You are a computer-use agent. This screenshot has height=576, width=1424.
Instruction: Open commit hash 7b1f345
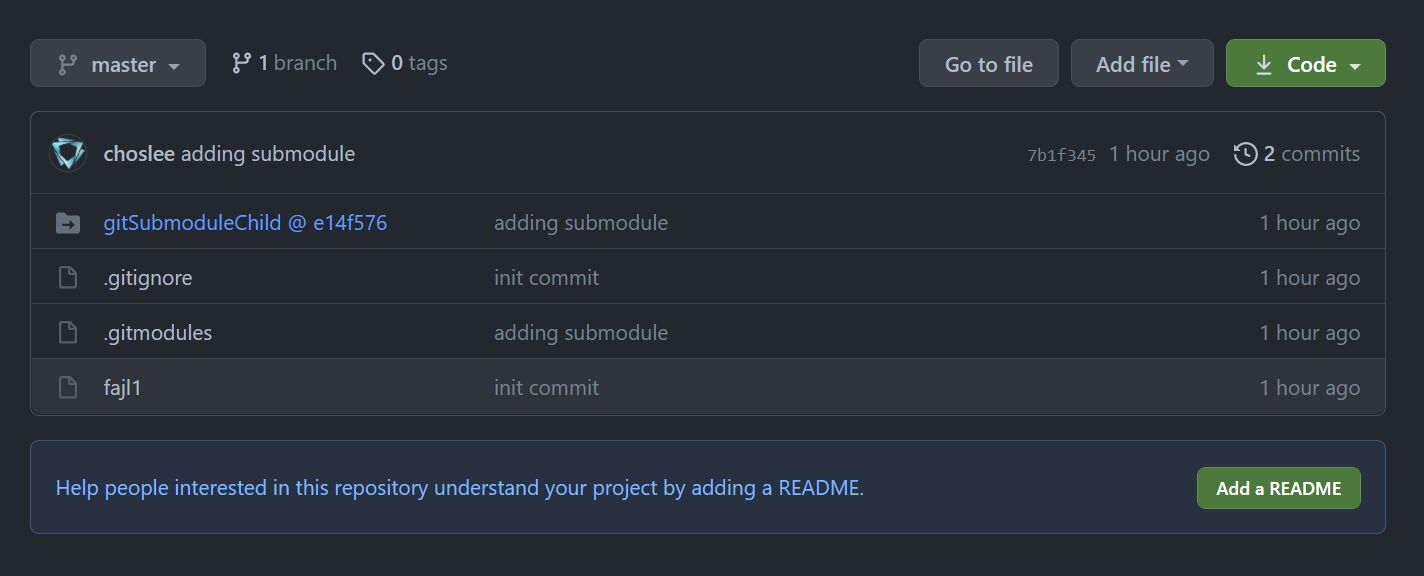click(x=1061, y=155)
